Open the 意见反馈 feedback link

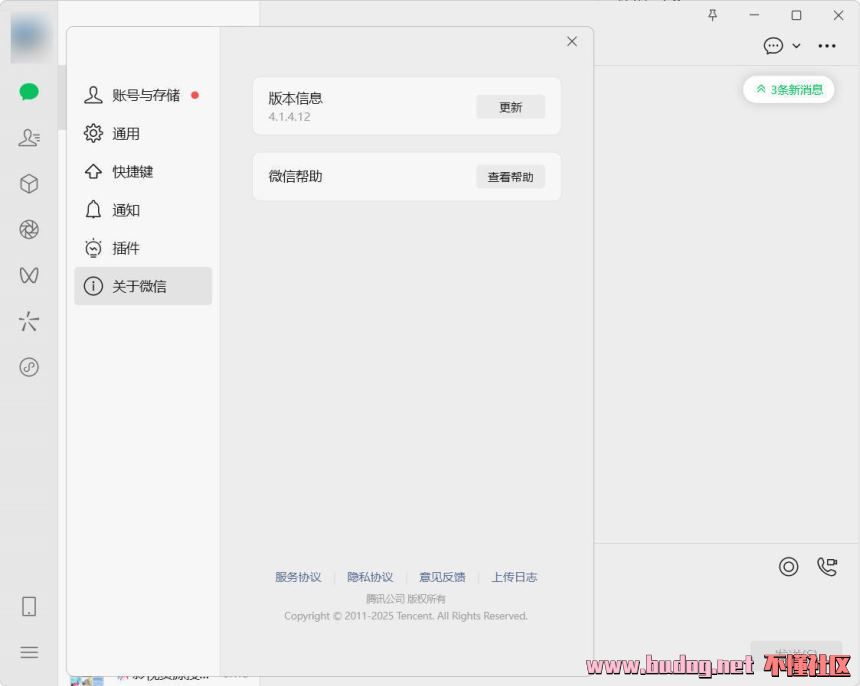tap(443, 577)
